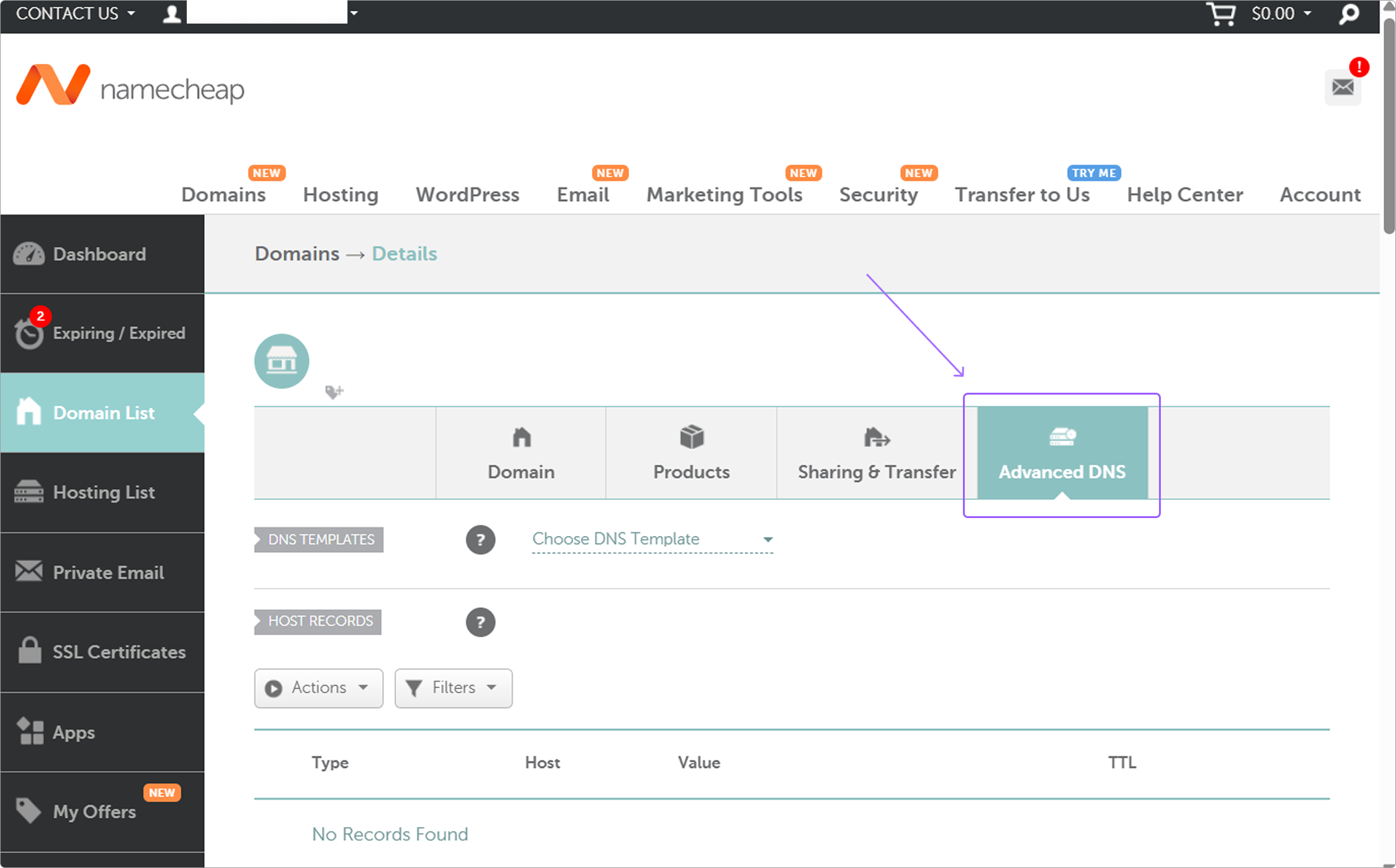Open the Hosting top menu
This screenshot has height=868, width=1396.
click(341, 195)
